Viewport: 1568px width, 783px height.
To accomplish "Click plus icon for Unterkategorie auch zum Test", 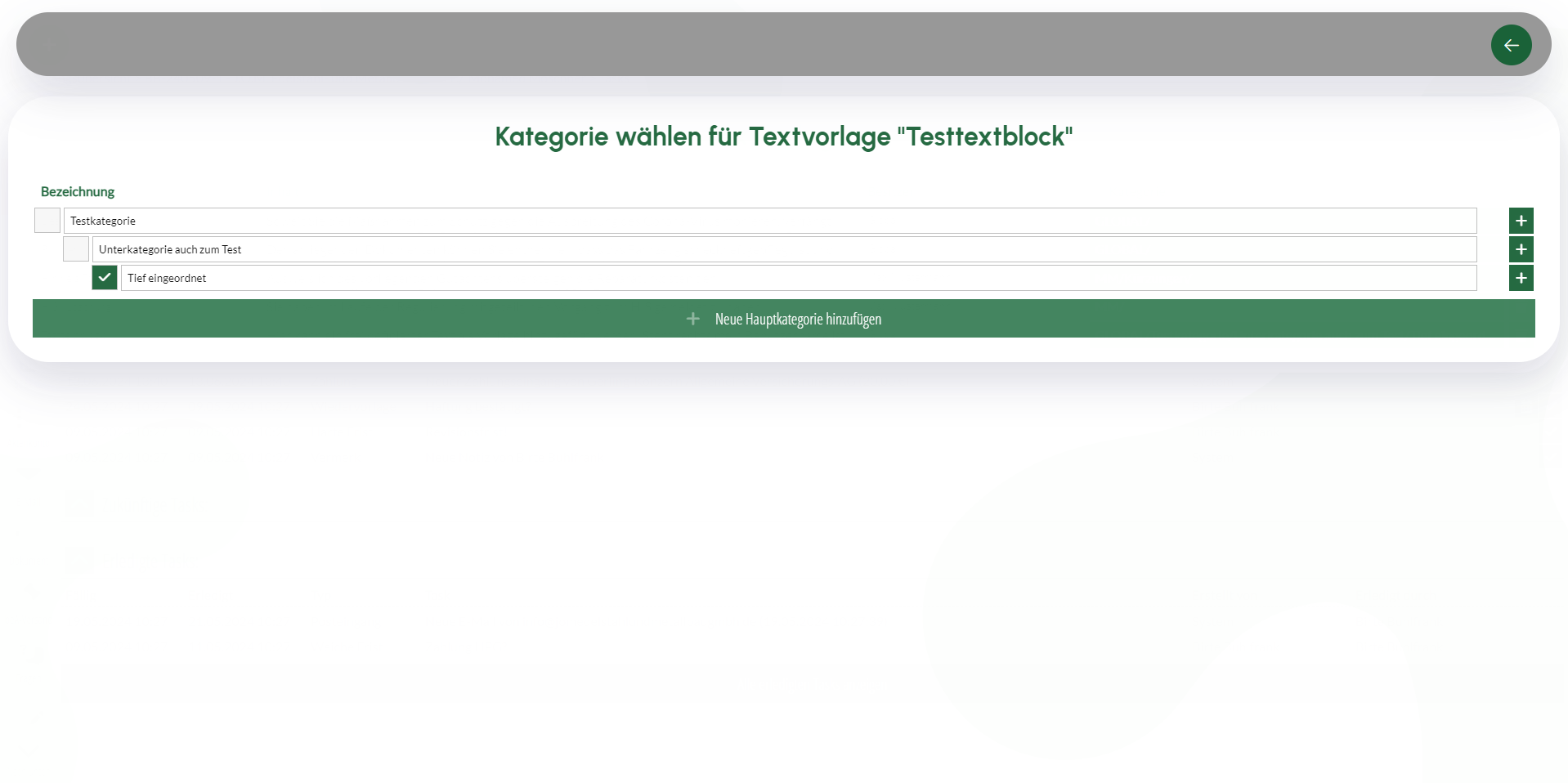I will pyautogui.click(x=1521, y=249).
